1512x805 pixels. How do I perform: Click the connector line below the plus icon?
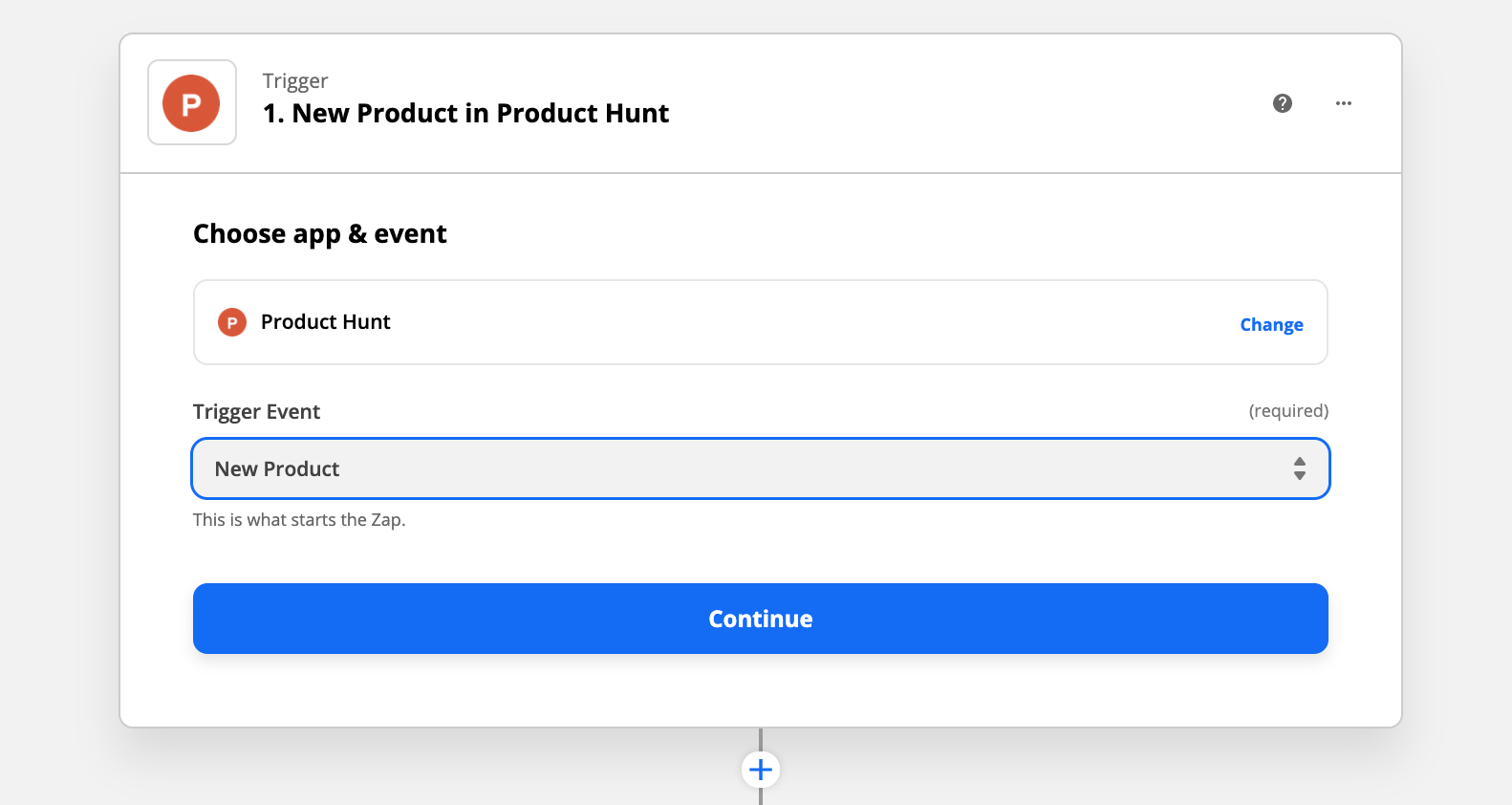(x=761, y=797)
